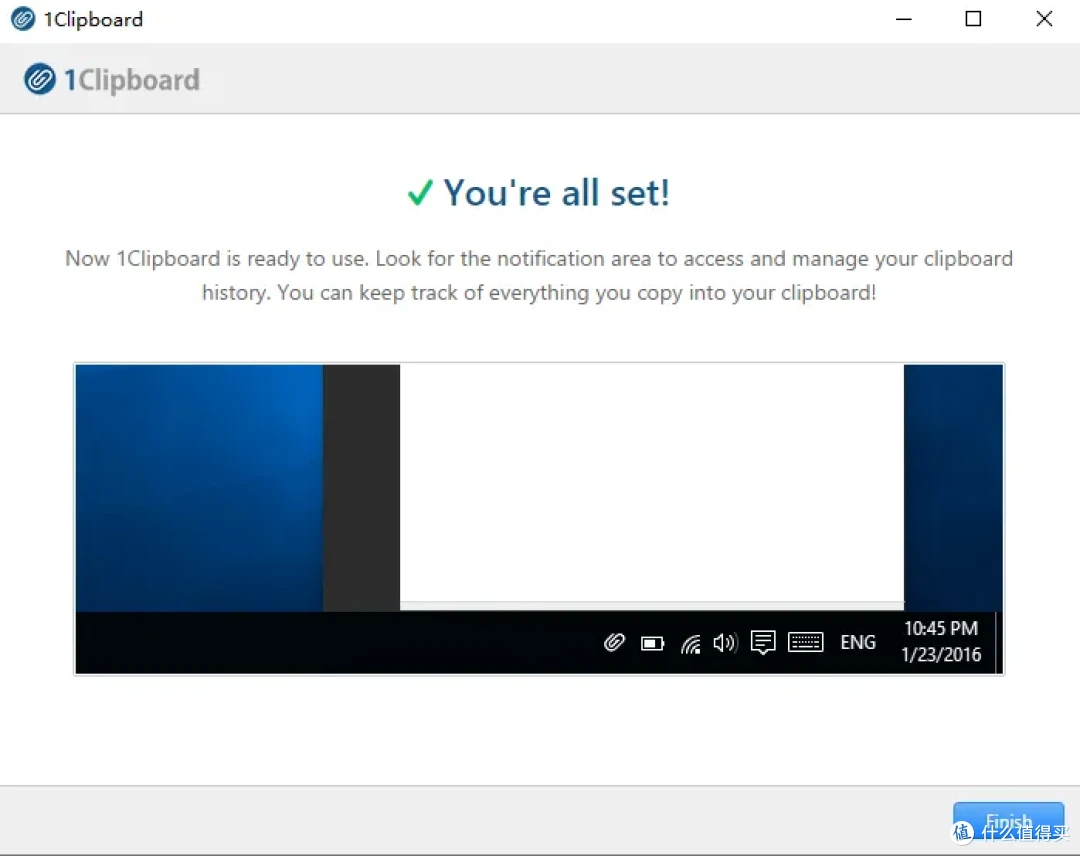Close the 1Clipboard window
Screen dimensions: 1080x856
point(1044,19)
